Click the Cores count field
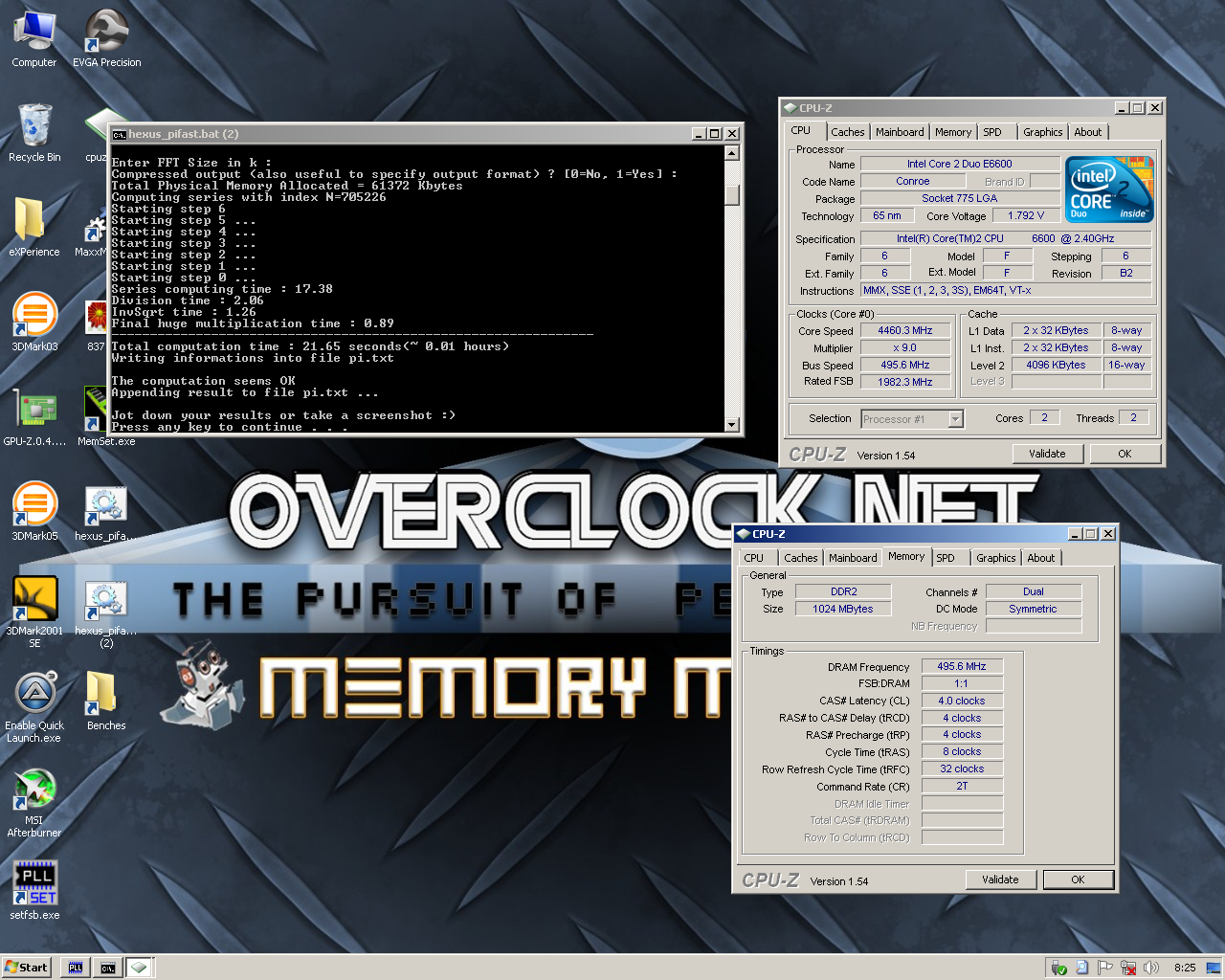The width and height of the screenshot is (1225, 980). click(1044, 418)
